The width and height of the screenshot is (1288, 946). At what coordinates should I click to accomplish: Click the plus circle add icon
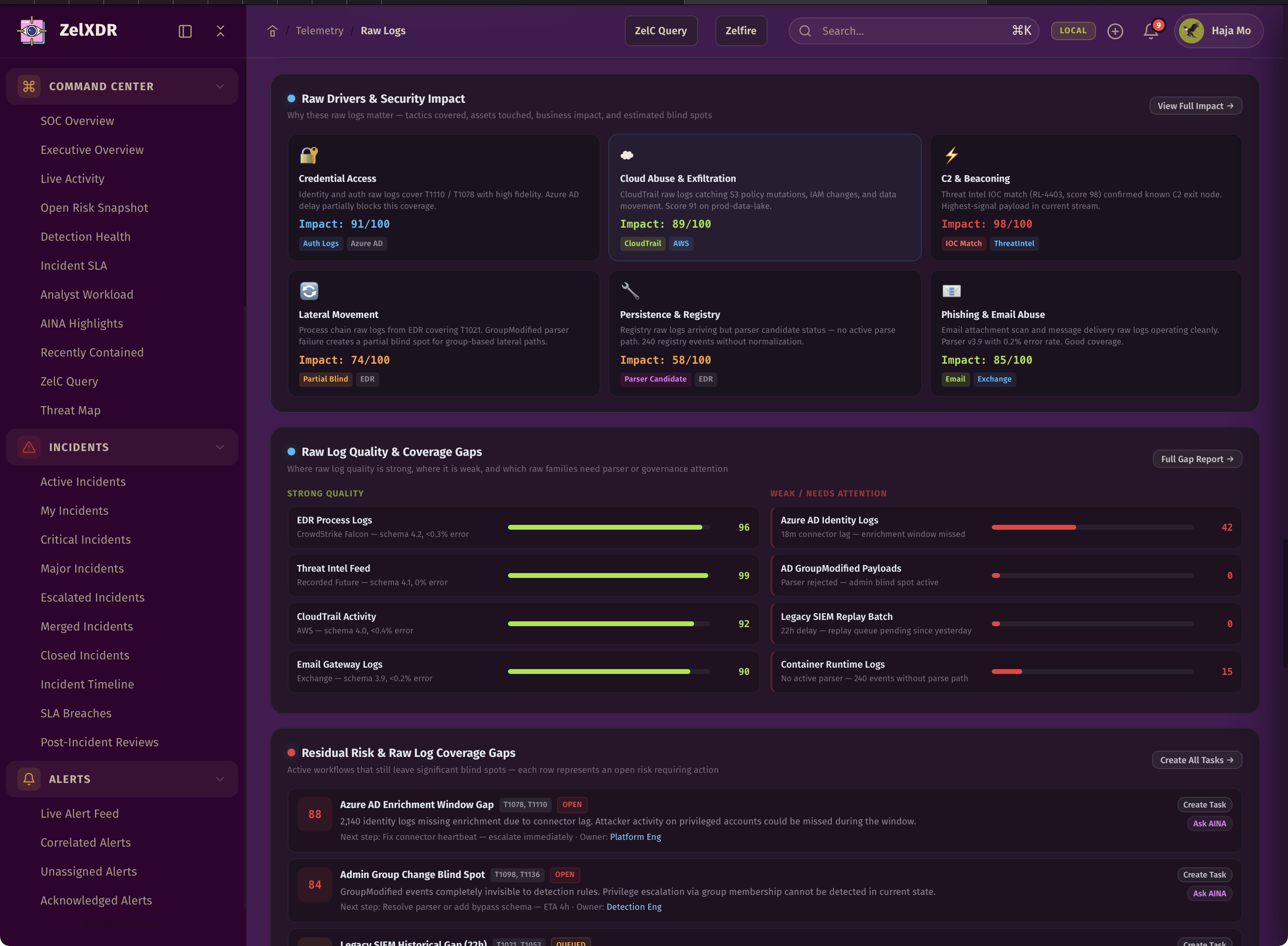[1114, 31]
